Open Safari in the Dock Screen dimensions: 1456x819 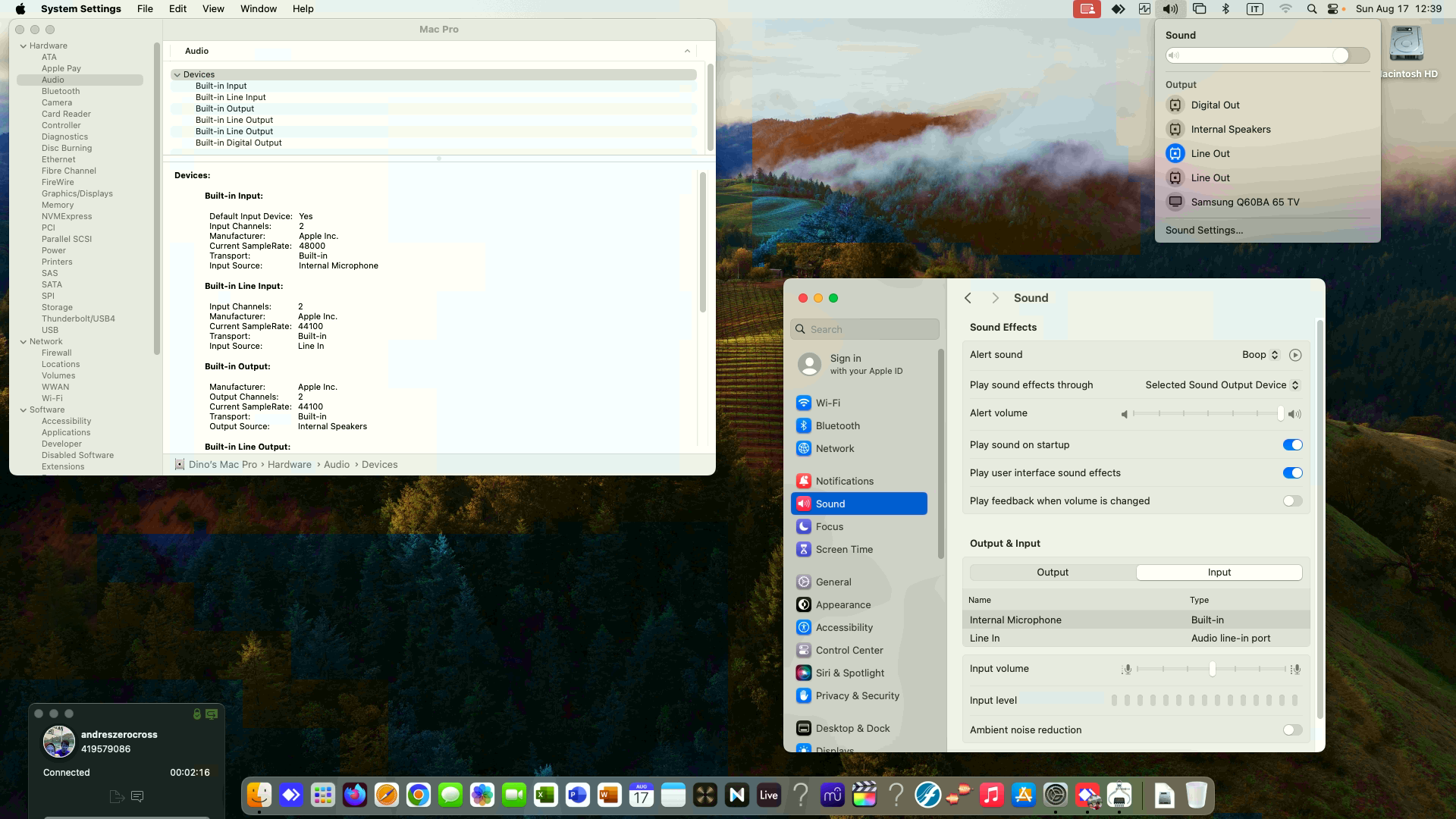point(387,795)
